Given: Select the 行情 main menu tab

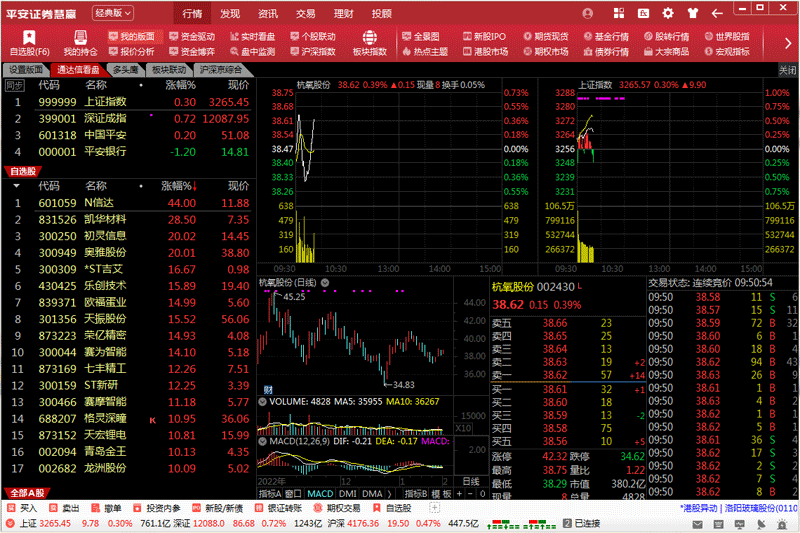Looking at the screenshot, I should pyautogui.click(x=192, y=14).
